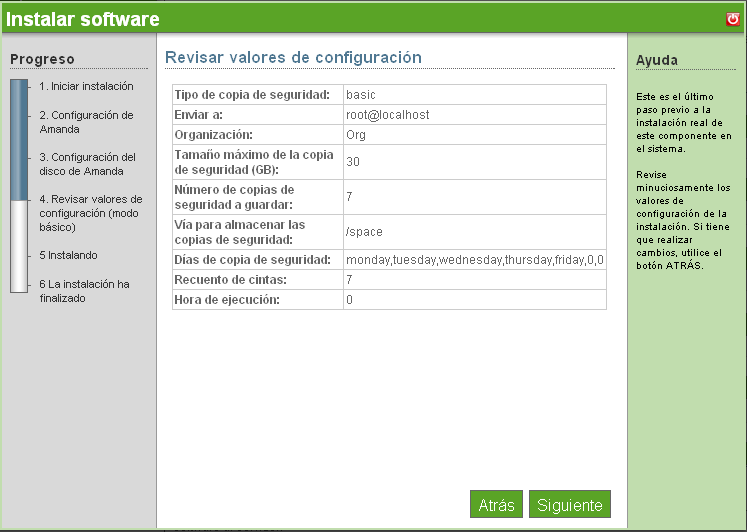Click the backup days value monday,tuesday,wednesday
Screen dimensions: 747x532
coord(474,260)
